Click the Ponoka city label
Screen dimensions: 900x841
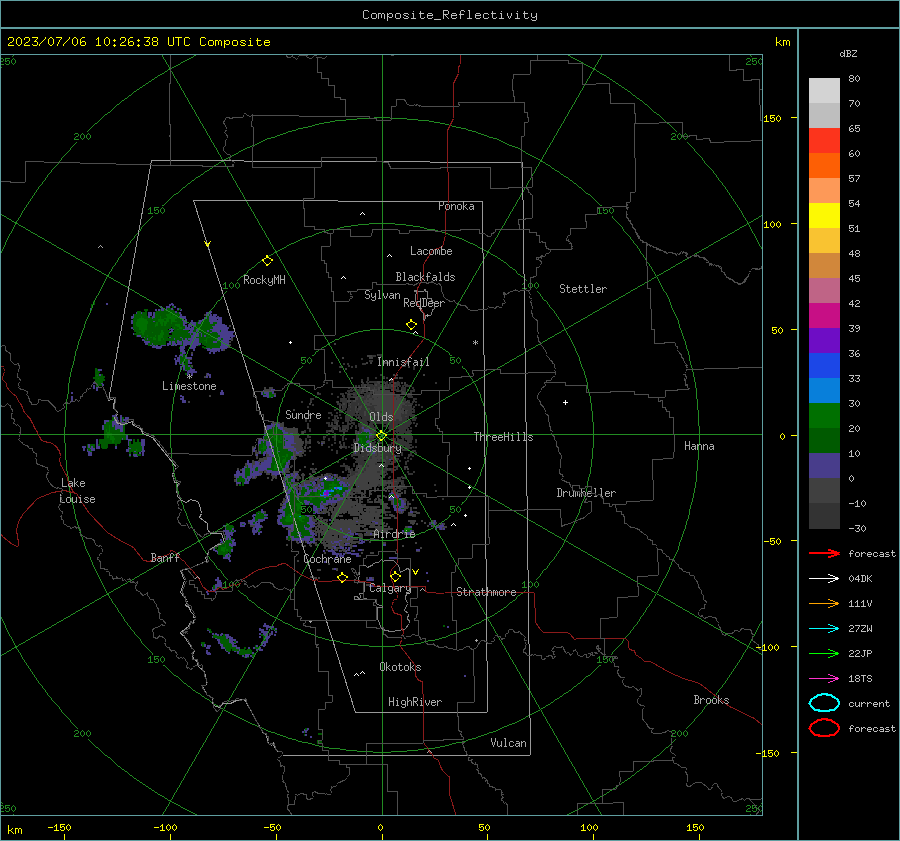click(x=456, y=206)
